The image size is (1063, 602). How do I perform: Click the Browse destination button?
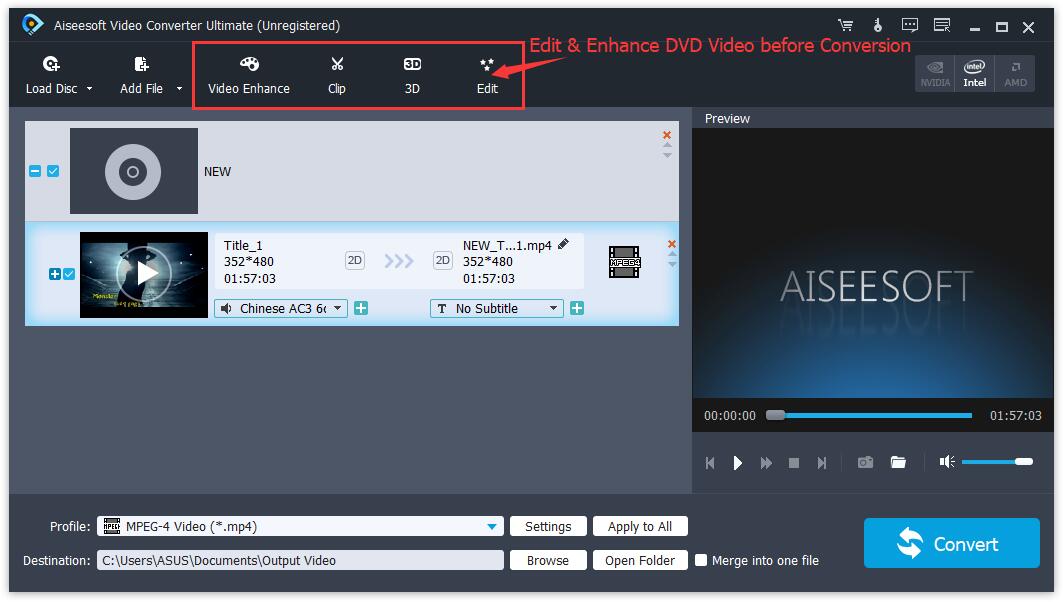click(548, 560)
